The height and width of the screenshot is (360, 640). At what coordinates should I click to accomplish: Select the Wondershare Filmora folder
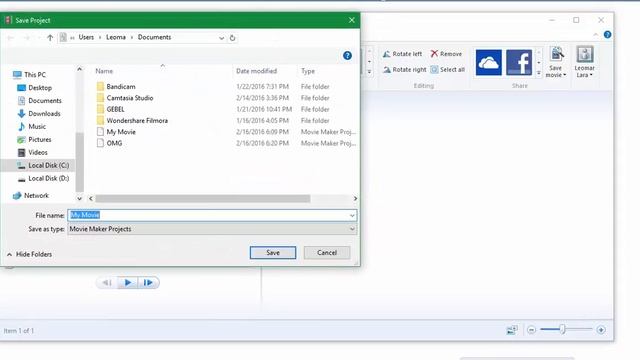coord(137,121)
